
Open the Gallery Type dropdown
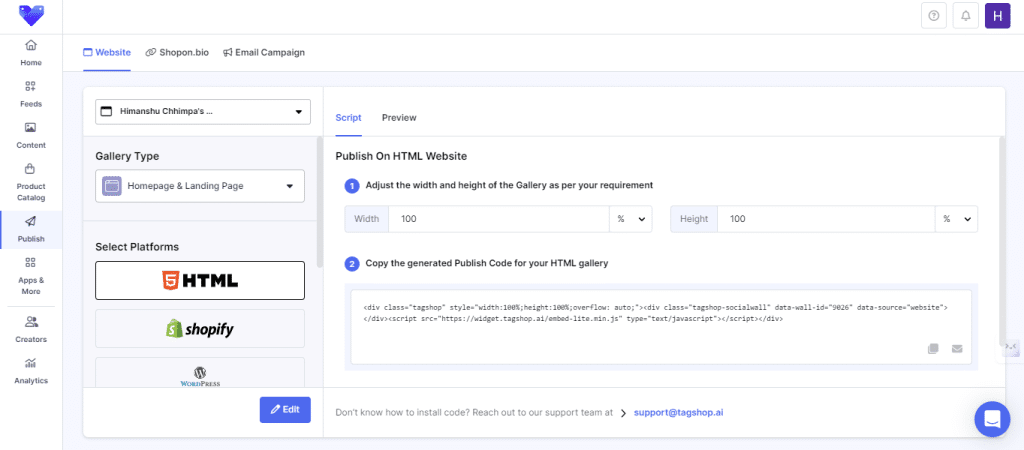[200, 186]
